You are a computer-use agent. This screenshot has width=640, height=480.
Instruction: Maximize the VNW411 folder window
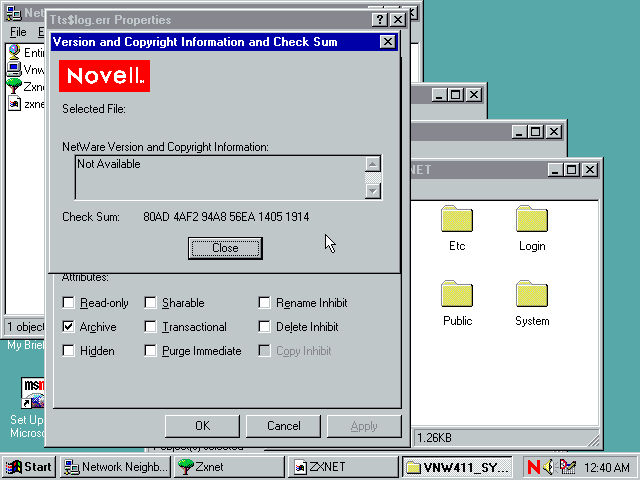[x=571, y=169]
